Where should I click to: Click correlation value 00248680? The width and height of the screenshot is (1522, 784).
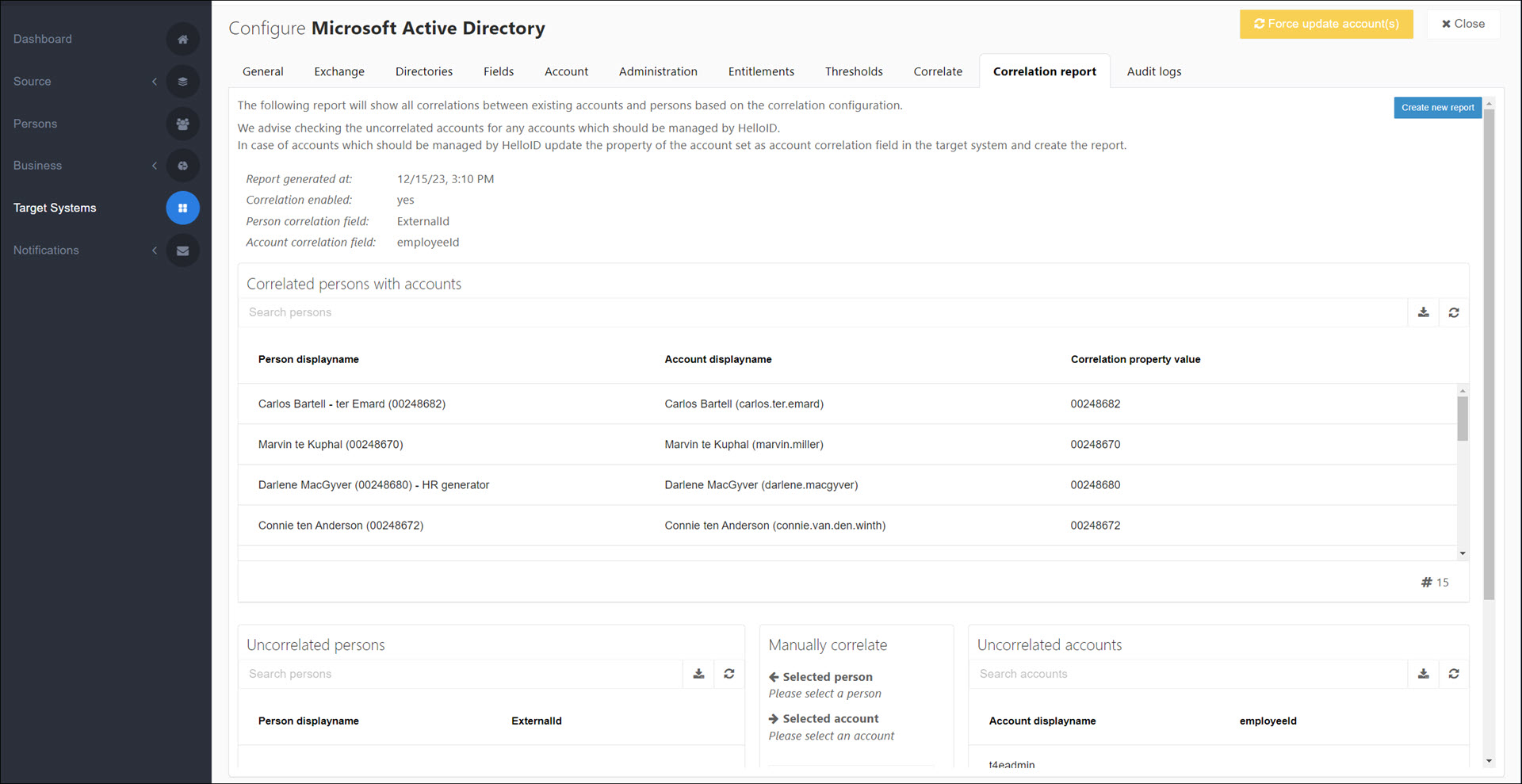point(1096,484)
